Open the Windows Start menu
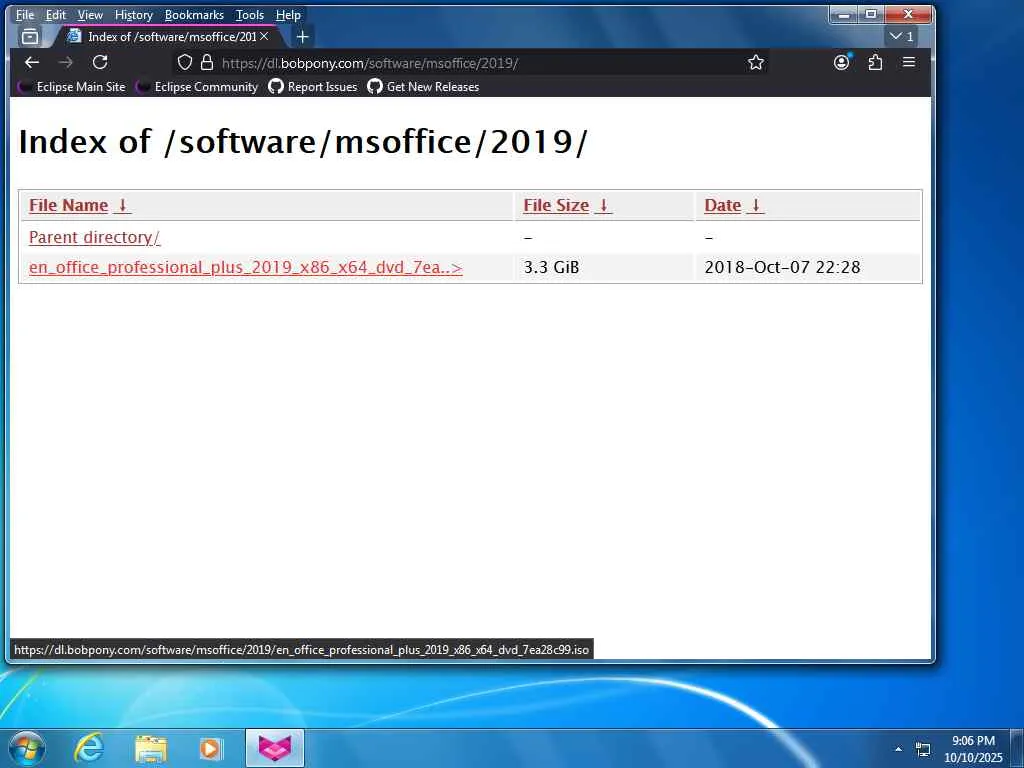Screen dimensions: 1024x768 tap(27, 748)
